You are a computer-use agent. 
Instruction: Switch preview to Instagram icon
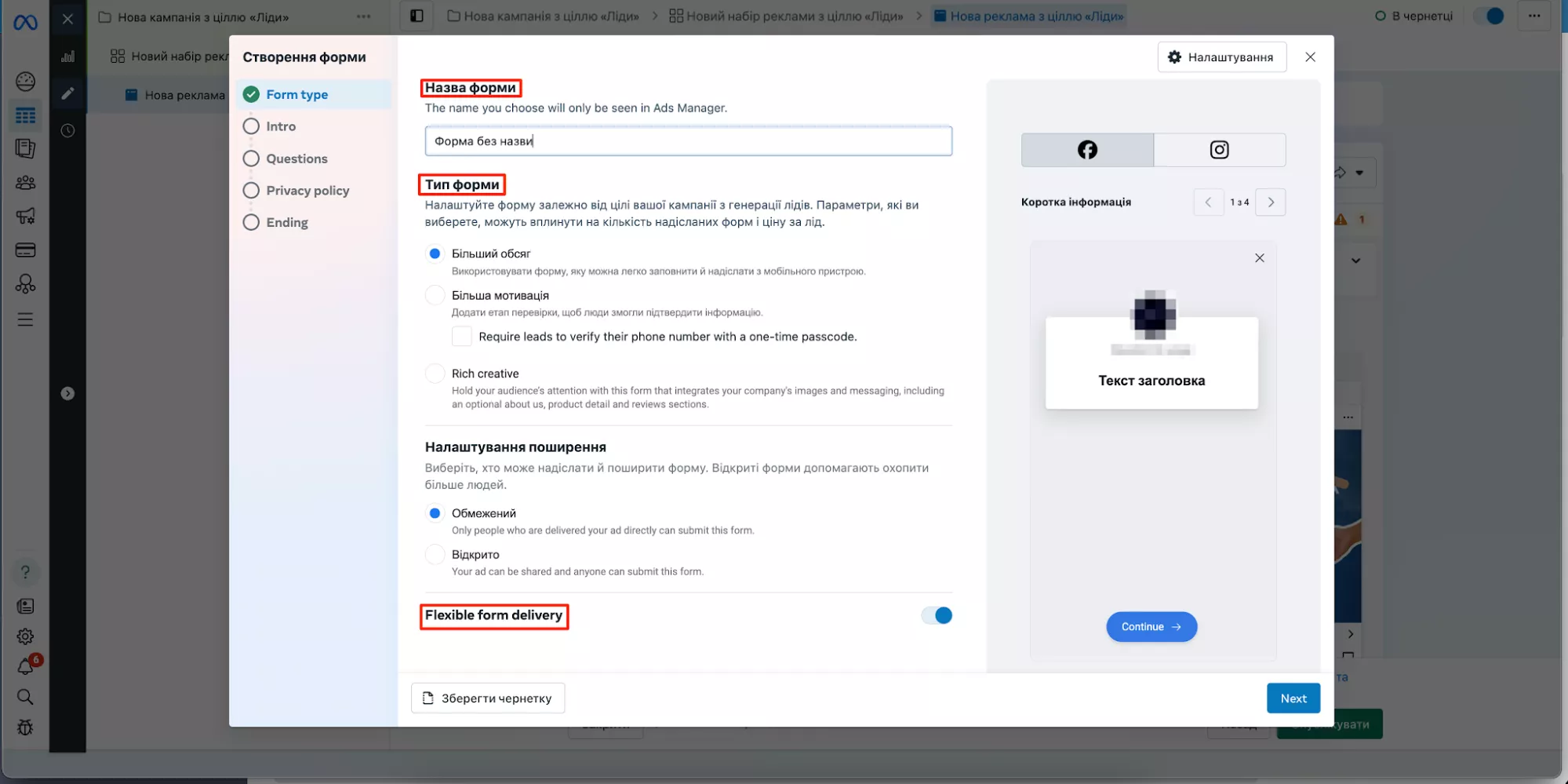pos(1219,150)
